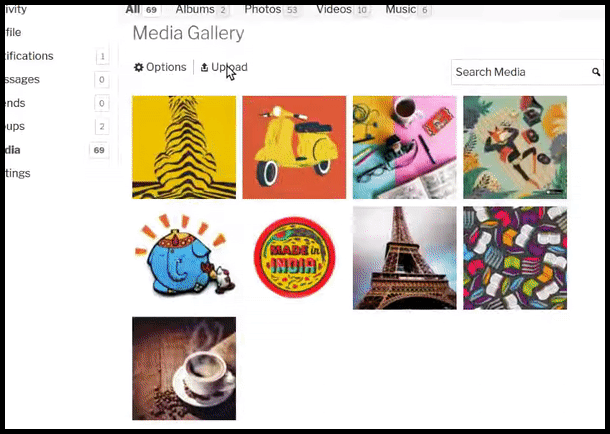Open the fox illustration thumbnail

(x=515, y=147)
